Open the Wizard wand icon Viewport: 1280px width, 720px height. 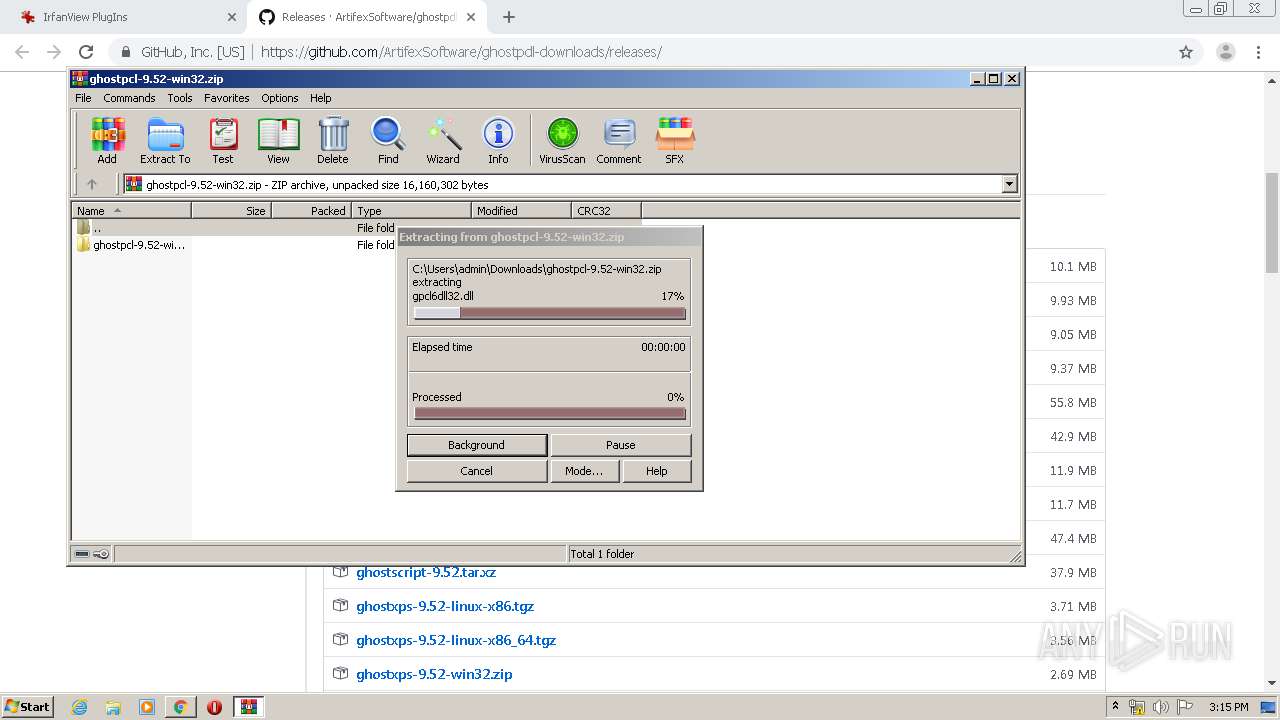[443, 140]
